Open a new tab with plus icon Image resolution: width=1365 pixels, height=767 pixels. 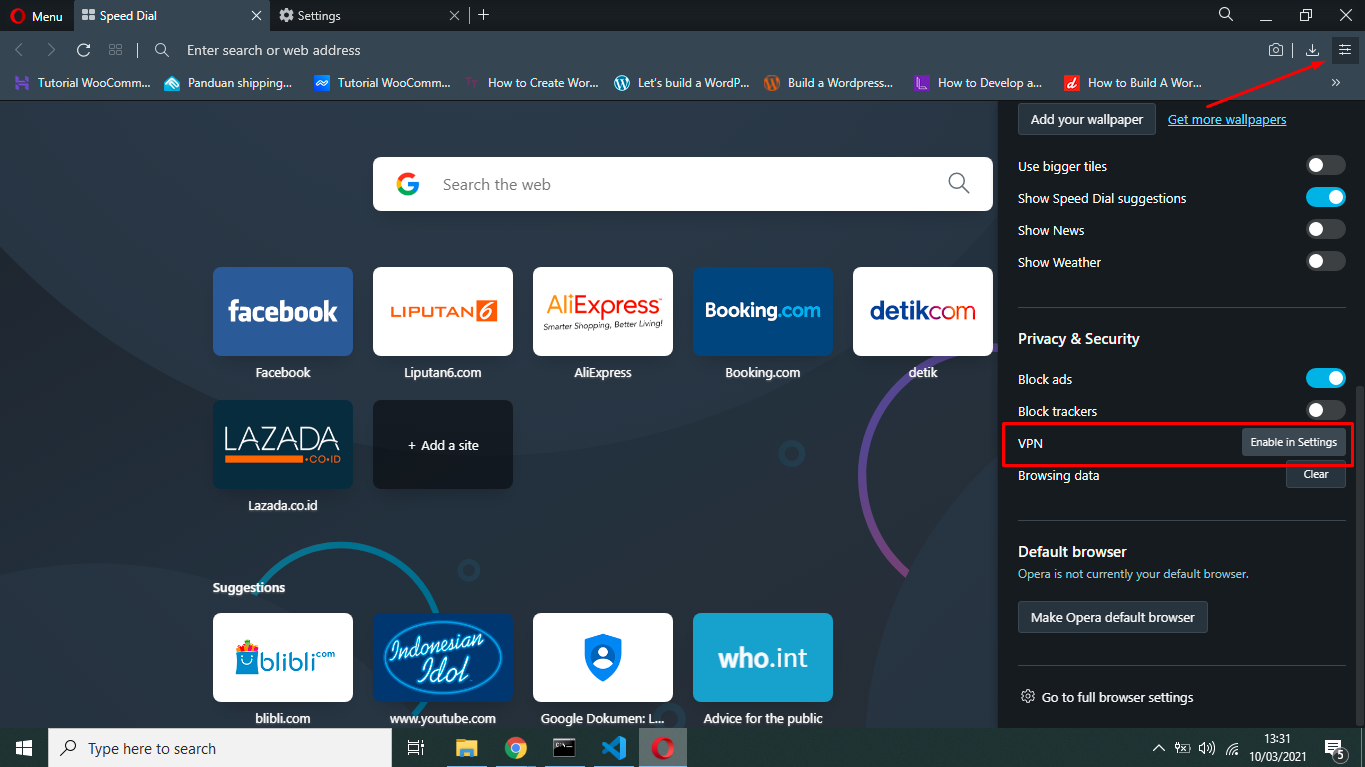tap(484, 15)
